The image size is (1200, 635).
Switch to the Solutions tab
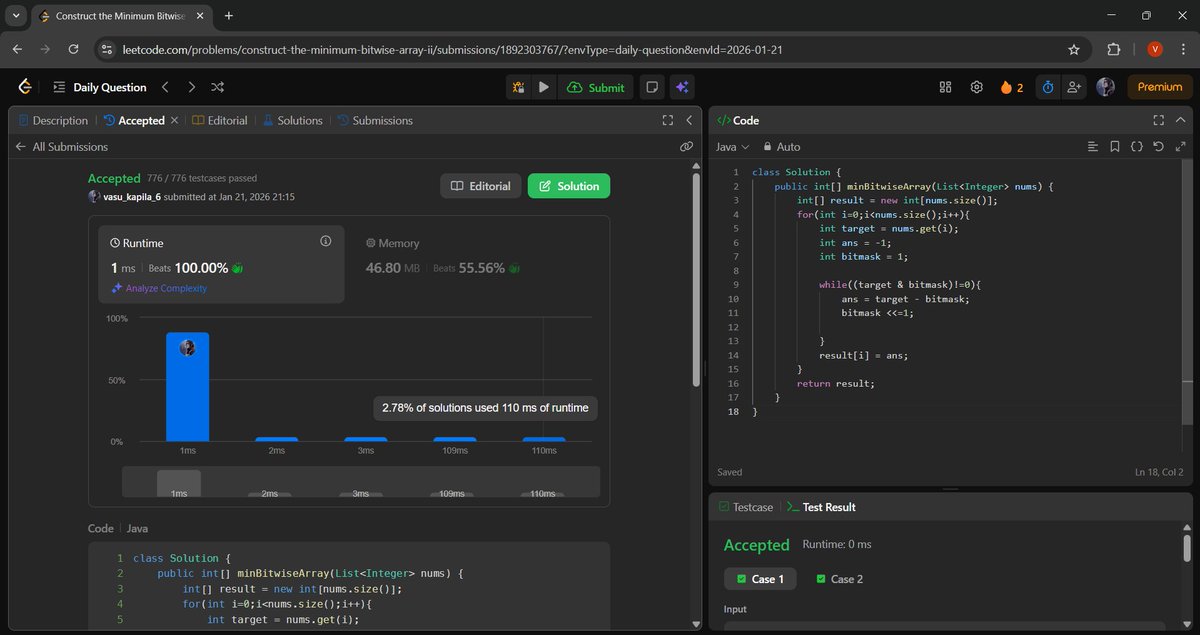tap(292, 120)
